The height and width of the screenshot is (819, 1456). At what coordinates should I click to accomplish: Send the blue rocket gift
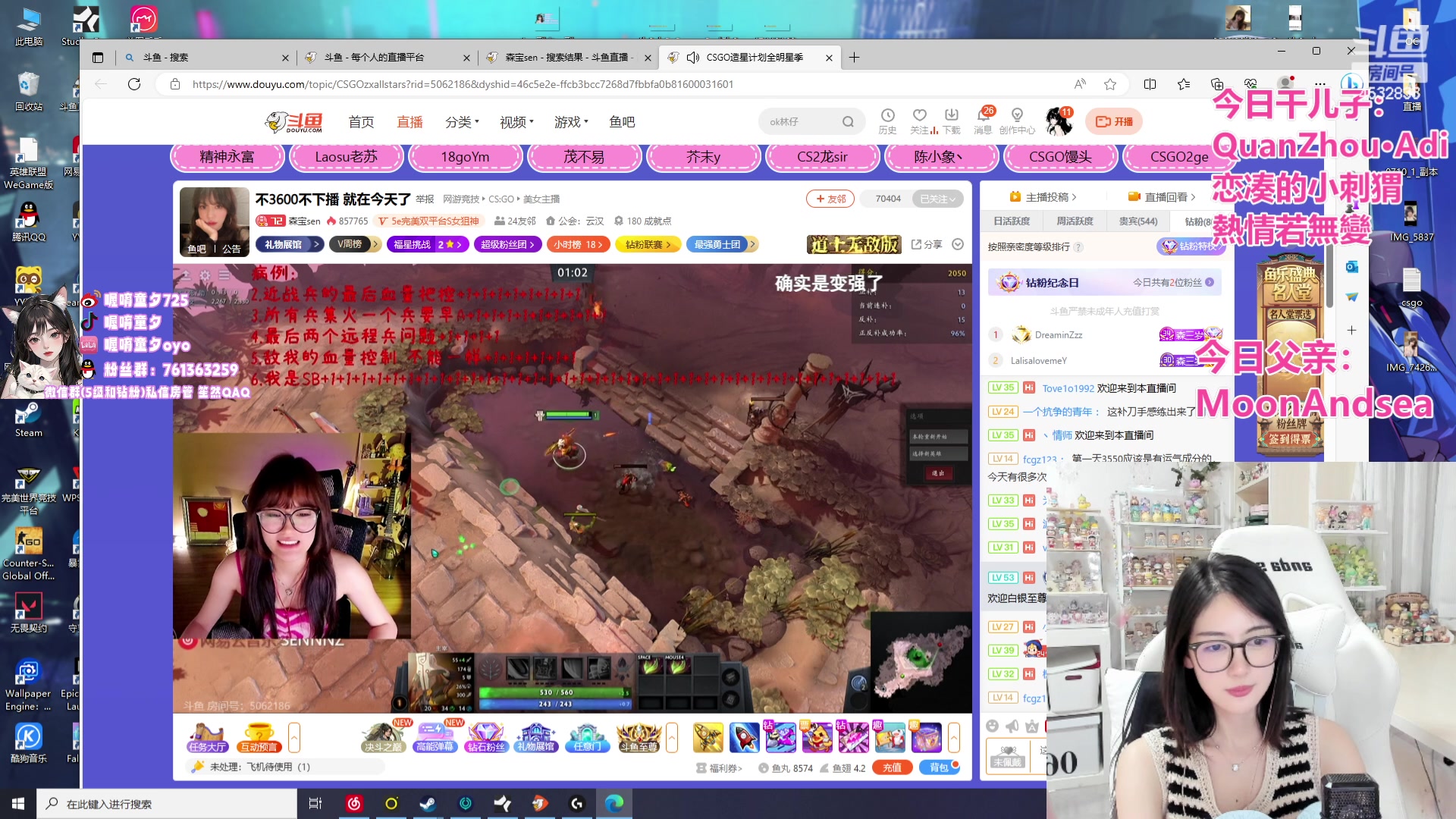point(744,738)
